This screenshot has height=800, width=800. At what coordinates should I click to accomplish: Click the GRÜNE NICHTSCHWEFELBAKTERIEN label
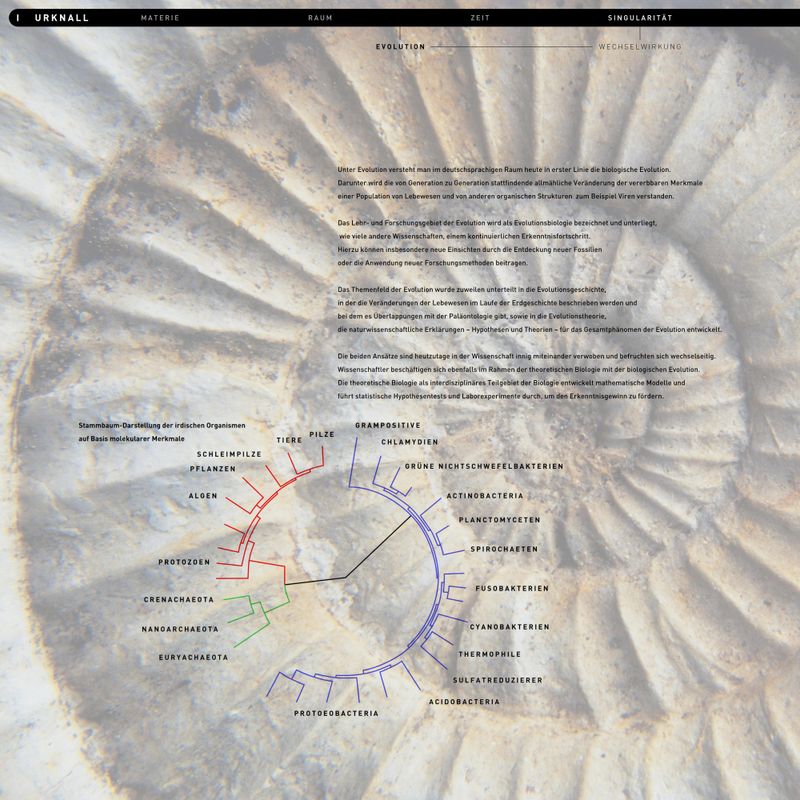point(484,466)
